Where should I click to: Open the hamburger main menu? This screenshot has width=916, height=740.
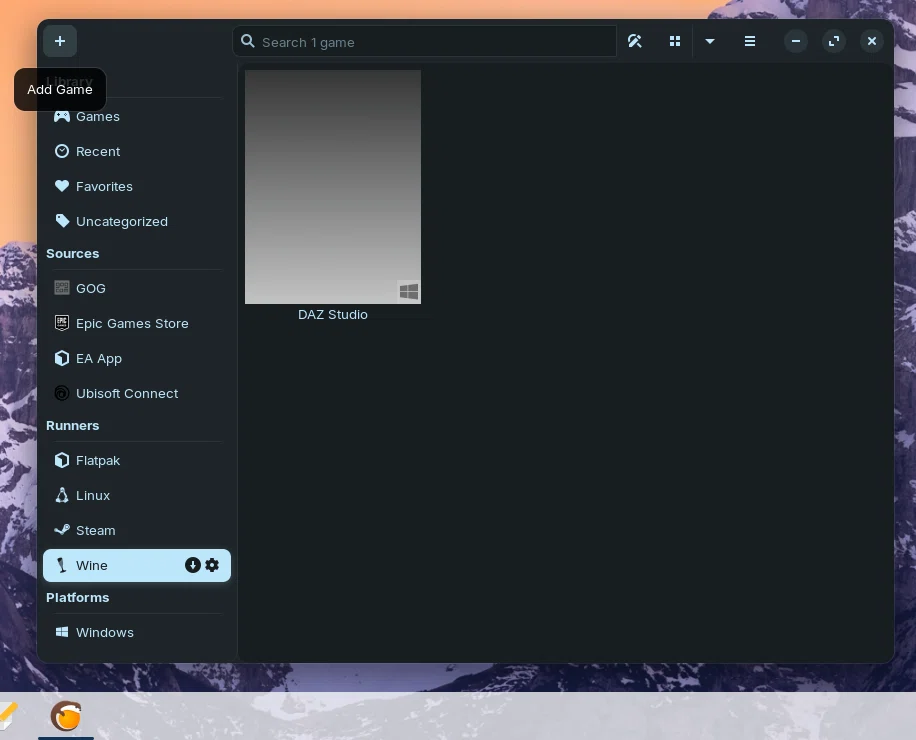point(750,41)
